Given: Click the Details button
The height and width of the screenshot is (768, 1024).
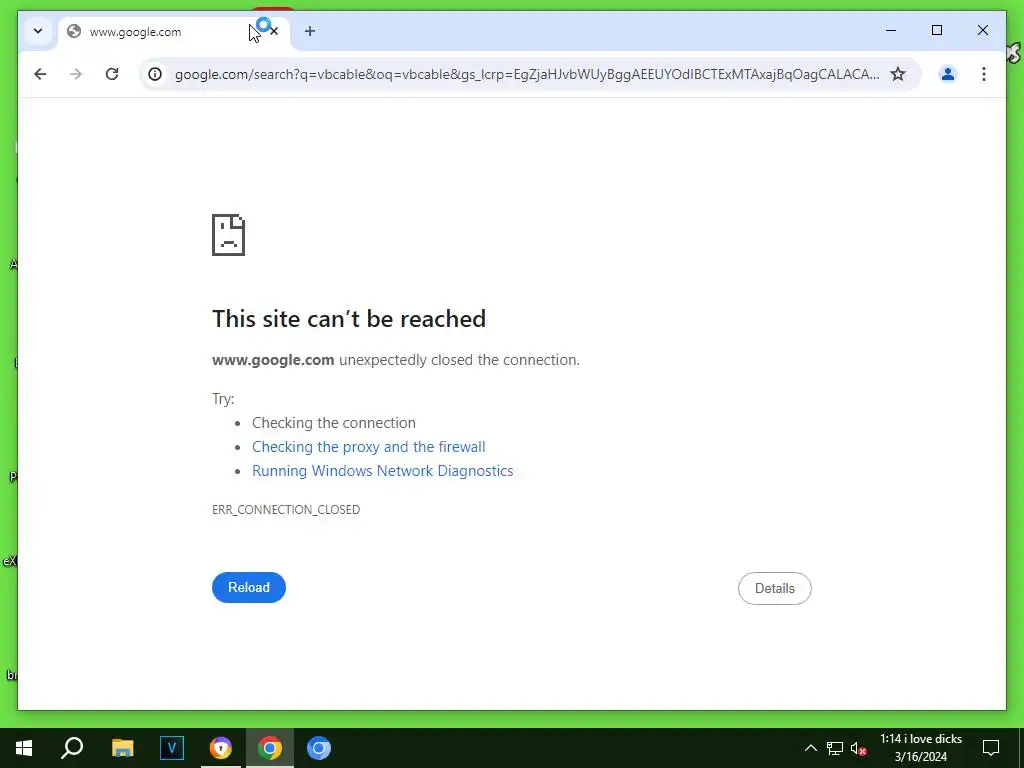Looking at the screenshot, I should coord(775,588).
